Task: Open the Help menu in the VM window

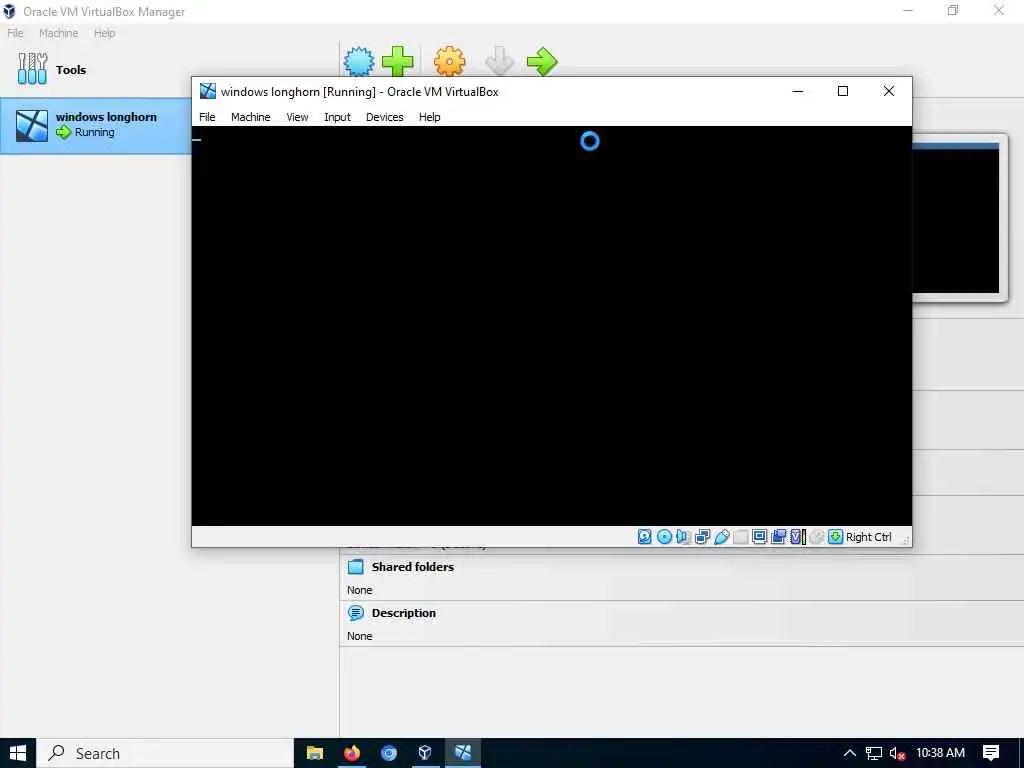Action: coord(430,117)
